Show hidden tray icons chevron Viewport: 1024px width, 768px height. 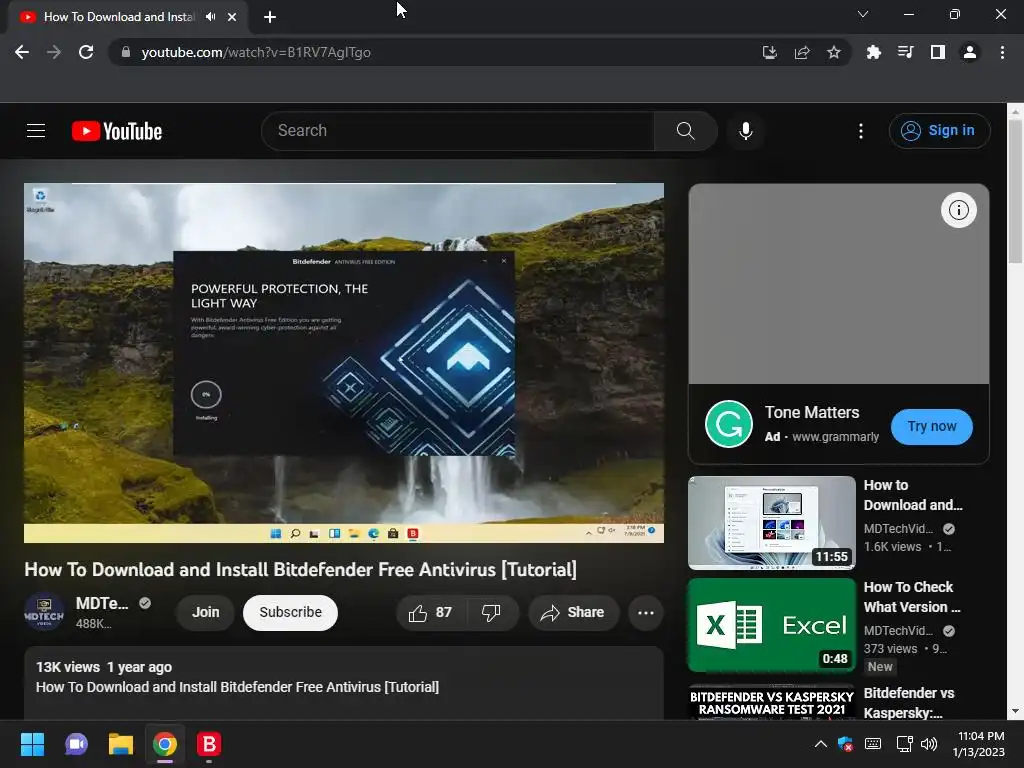[x=821, y=744]
